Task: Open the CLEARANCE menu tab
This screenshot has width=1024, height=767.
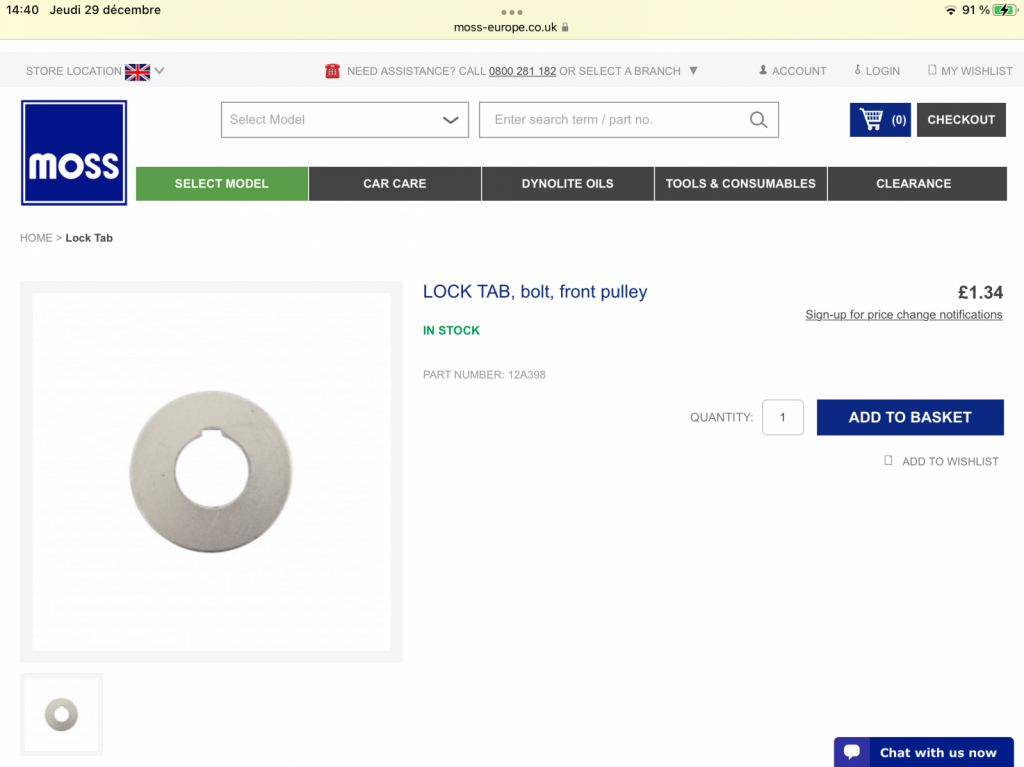Action: point(917,184)
